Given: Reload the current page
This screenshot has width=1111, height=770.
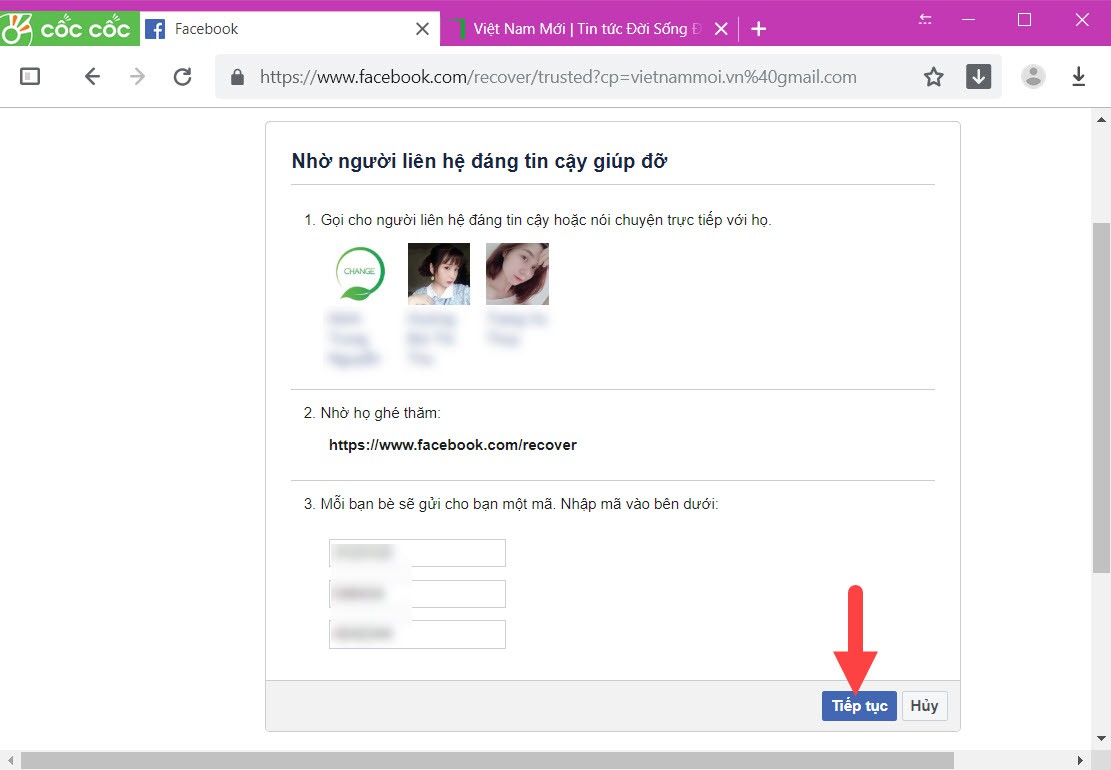Looking at the screenshot, I should [x=183, y=77].
